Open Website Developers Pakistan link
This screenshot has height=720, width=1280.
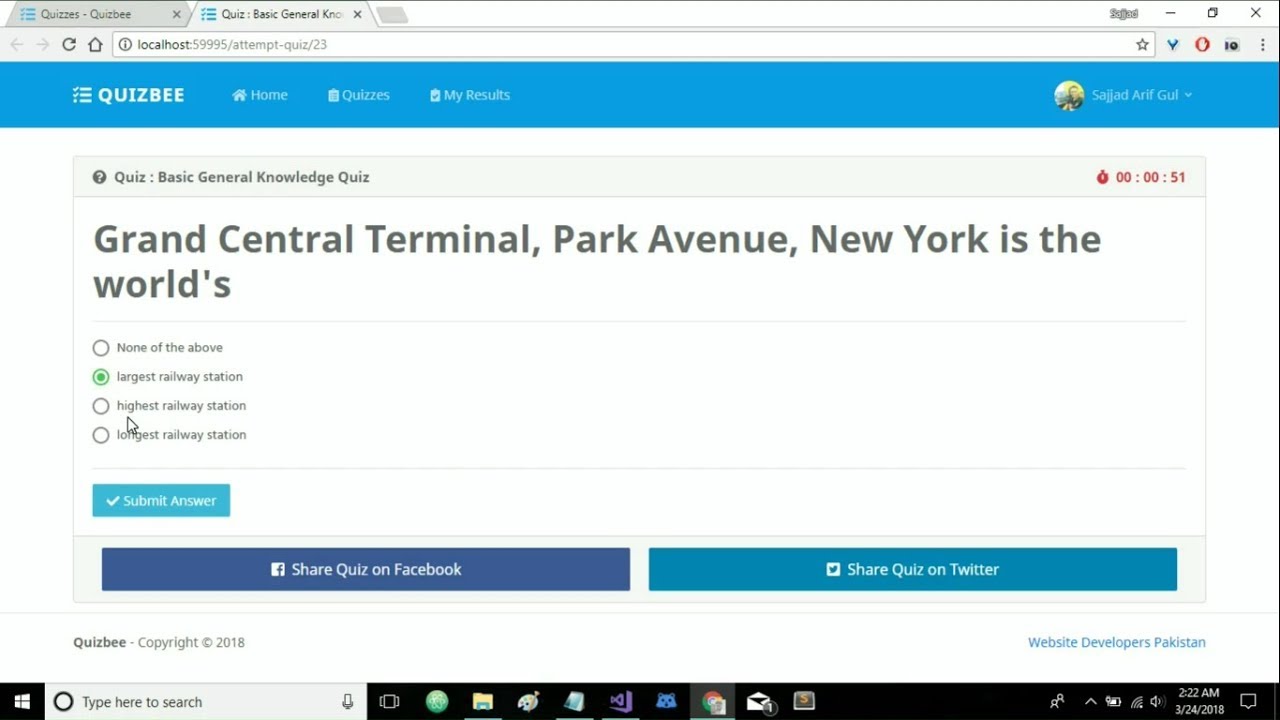click(x=1117, y=642)
